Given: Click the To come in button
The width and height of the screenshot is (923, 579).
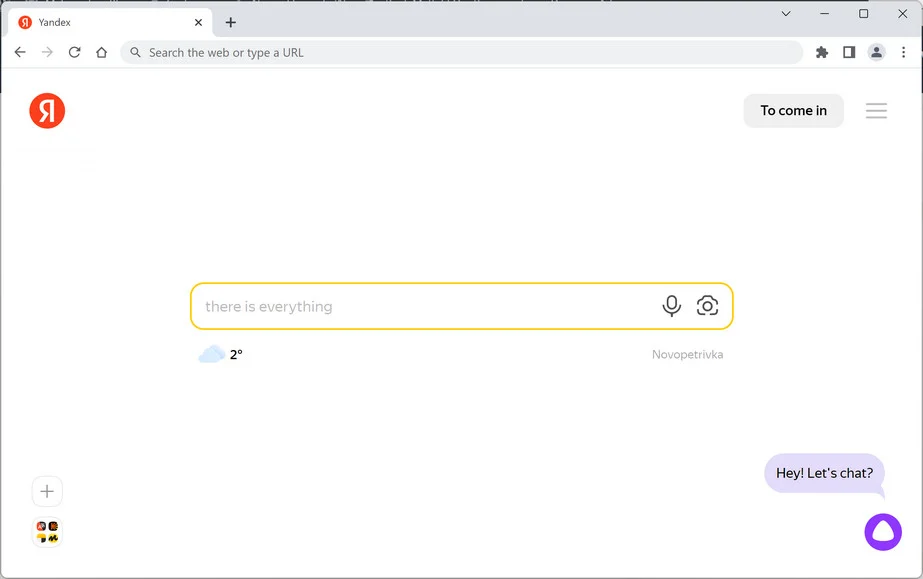Looking at the screenshot, I should 793,111.
